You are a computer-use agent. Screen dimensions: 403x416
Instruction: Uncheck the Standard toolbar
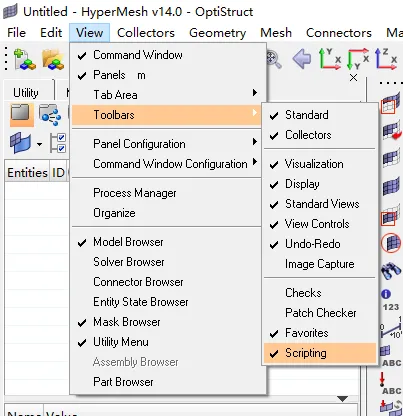(x=320, y=115)
